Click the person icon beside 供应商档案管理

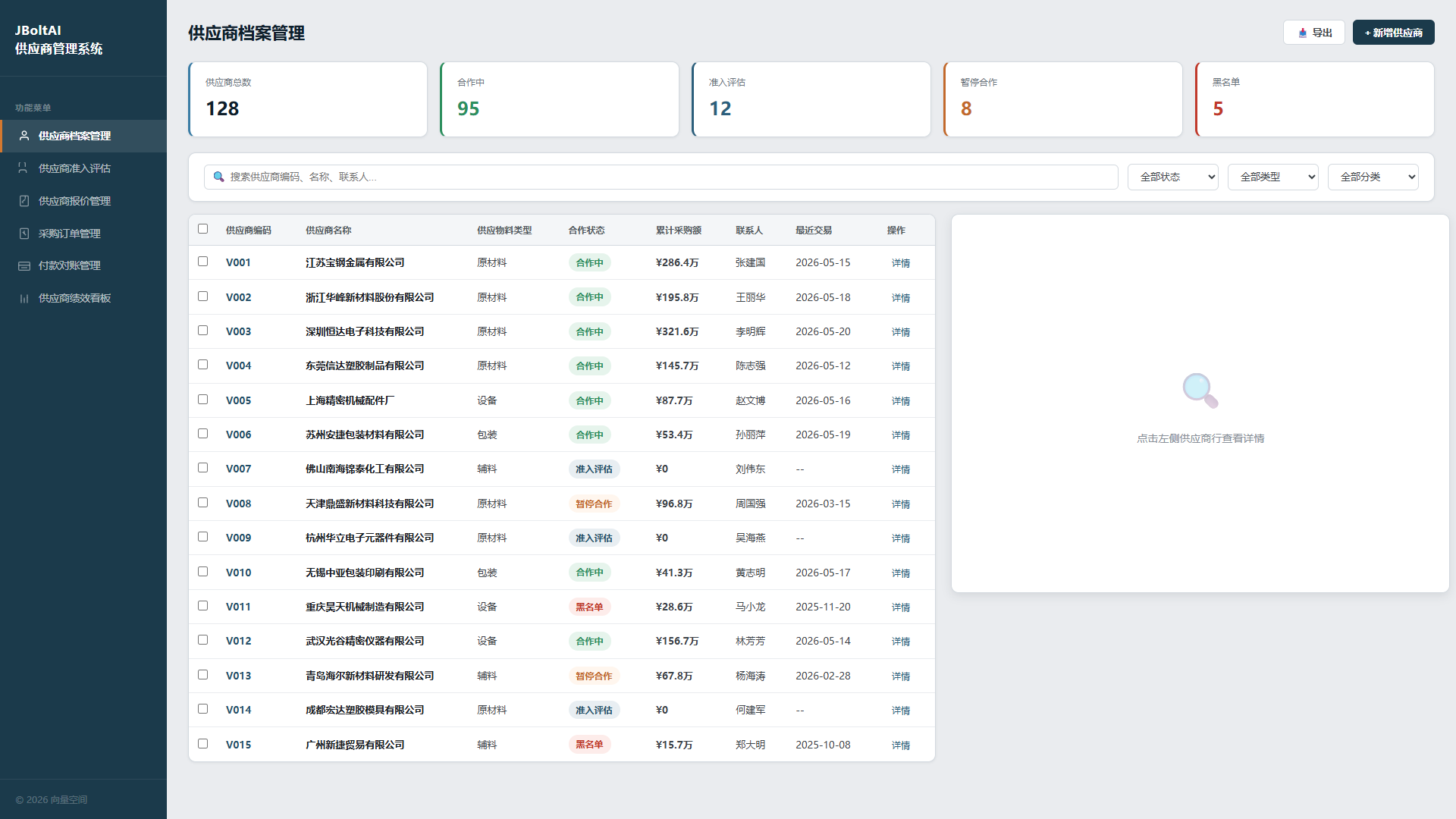[x=24, y=136]
